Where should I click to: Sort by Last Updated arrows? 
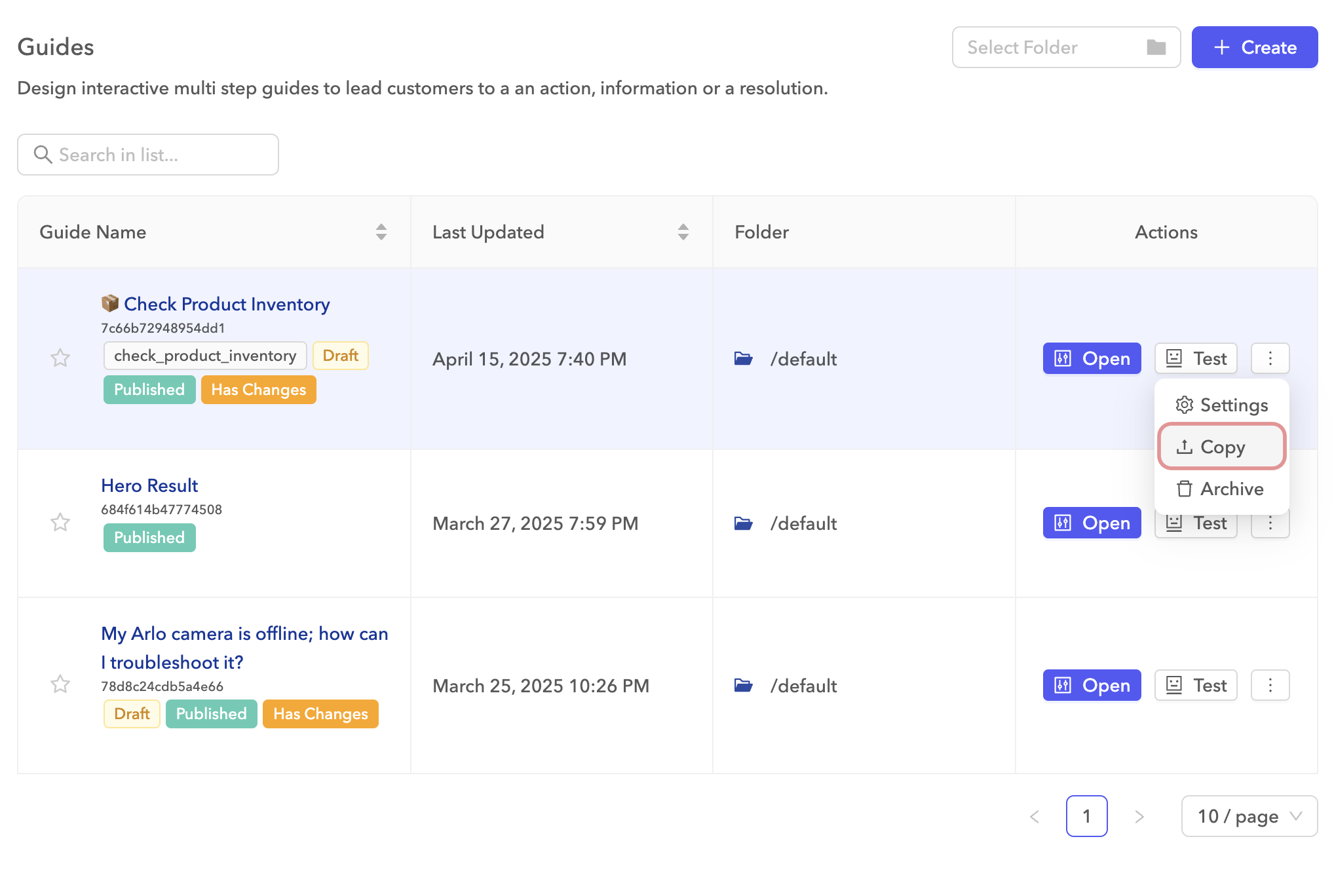(683, 232)
